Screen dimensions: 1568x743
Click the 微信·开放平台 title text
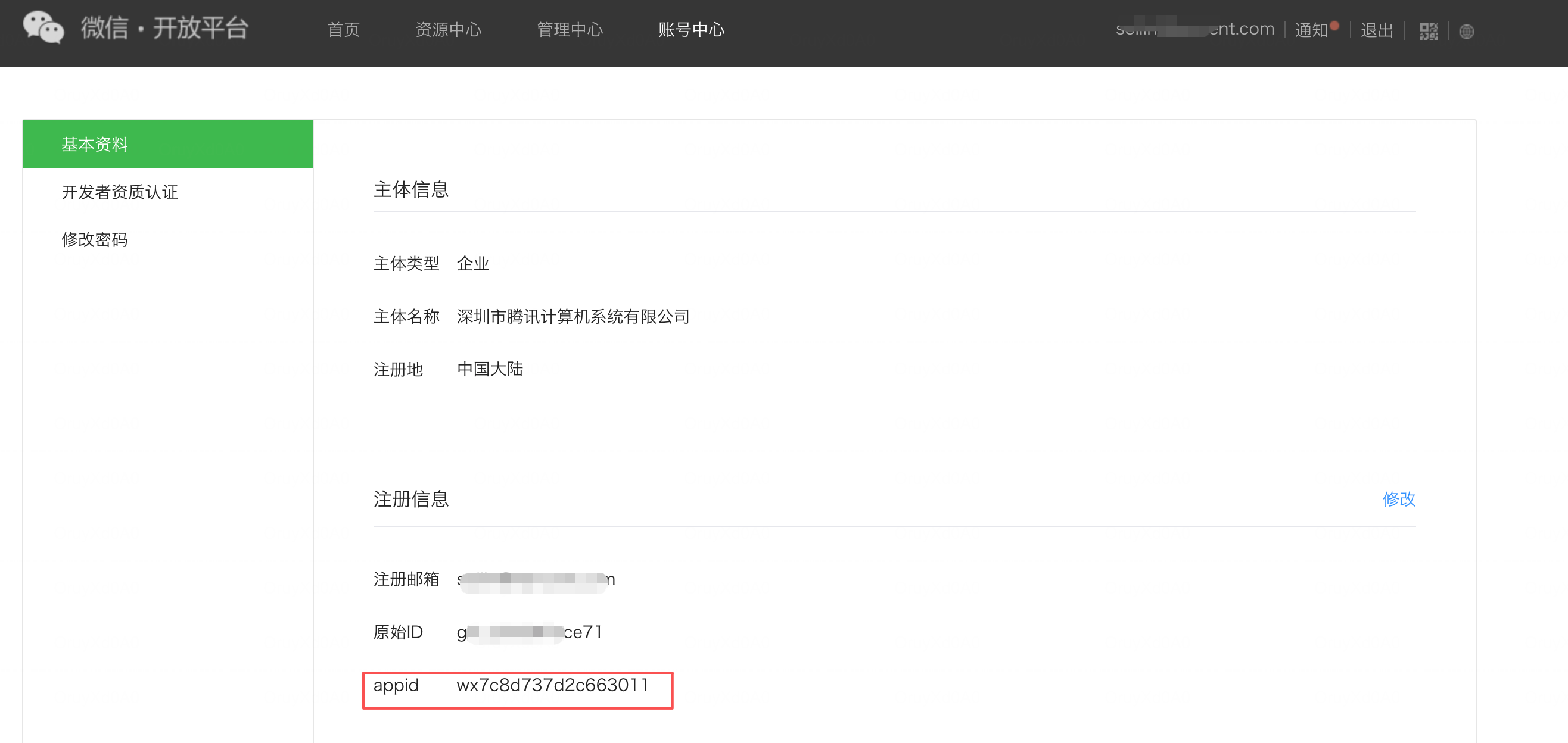[164, 28]
